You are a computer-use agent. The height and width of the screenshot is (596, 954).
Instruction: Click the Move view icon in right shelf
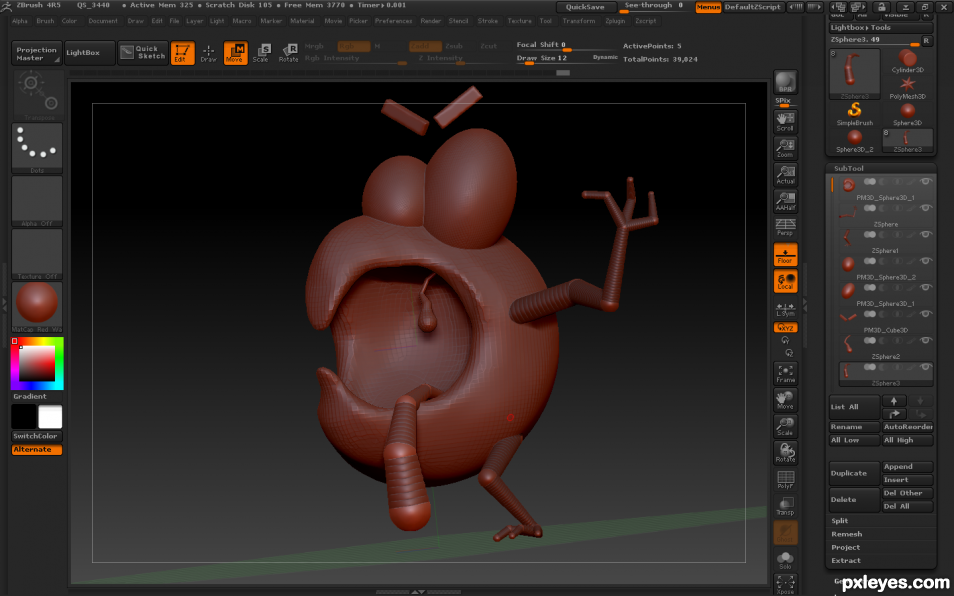(785, 400)
